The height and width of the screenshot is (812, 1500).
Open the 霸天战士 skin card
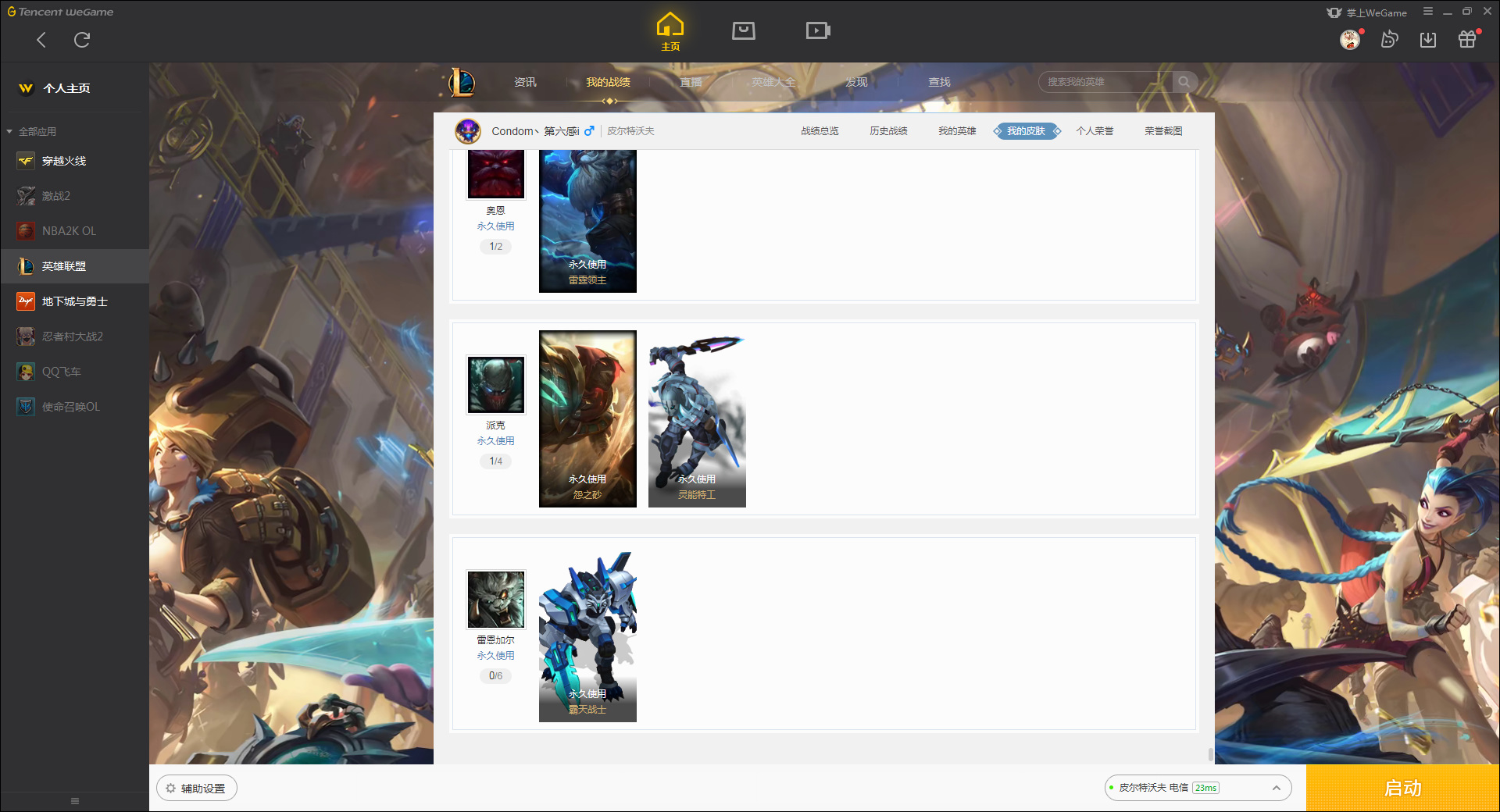click(587, 634)
